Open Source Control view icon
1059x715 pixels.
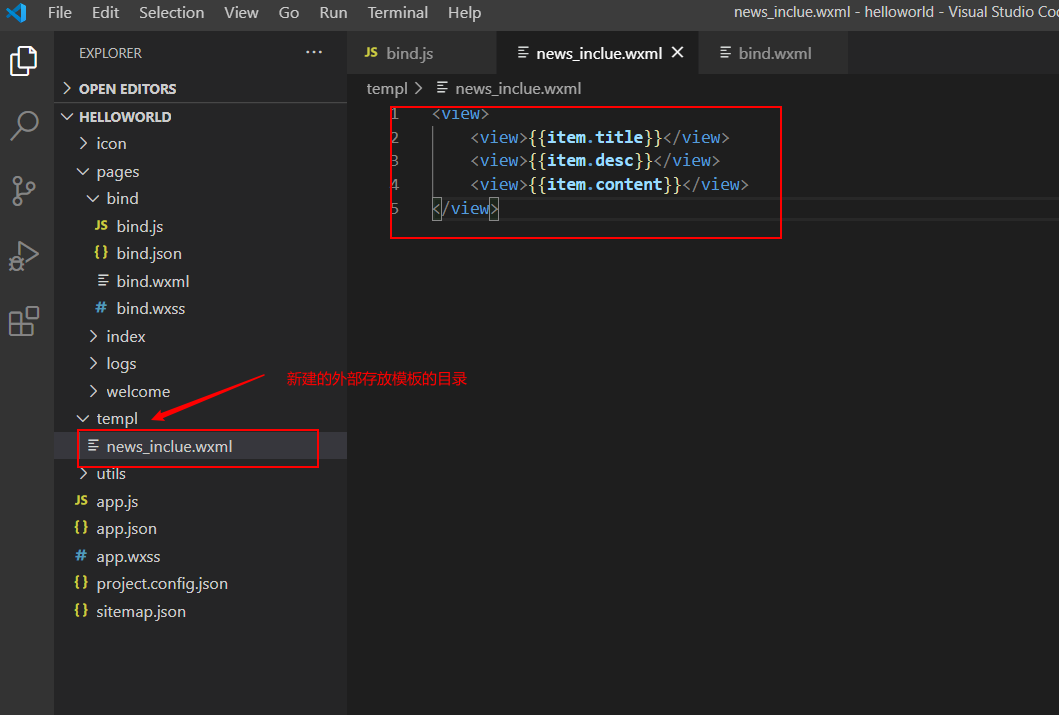click(24, 190)
